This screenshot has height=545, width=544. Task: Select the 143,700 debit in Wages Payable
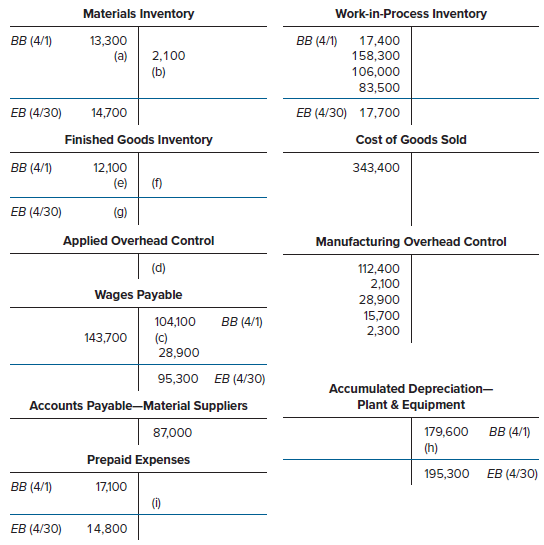pos(106,338)
